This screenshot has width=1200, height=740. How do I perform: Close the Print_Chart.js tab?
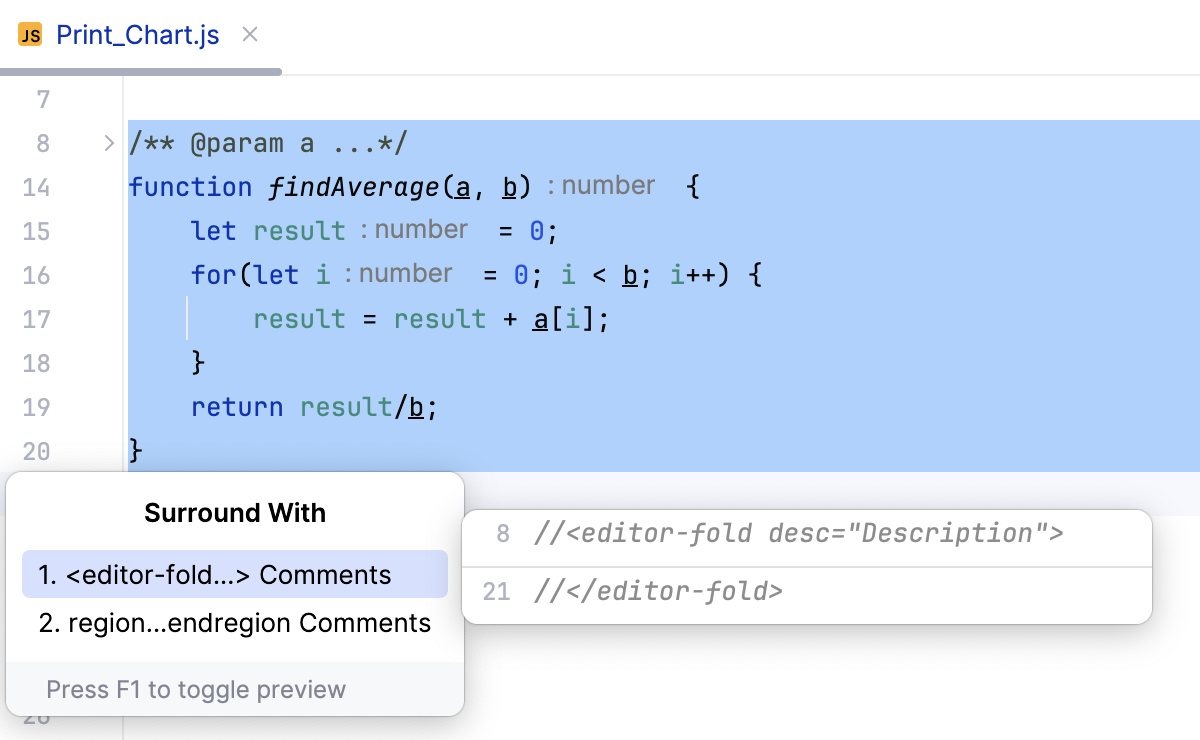tap(251, 35)
